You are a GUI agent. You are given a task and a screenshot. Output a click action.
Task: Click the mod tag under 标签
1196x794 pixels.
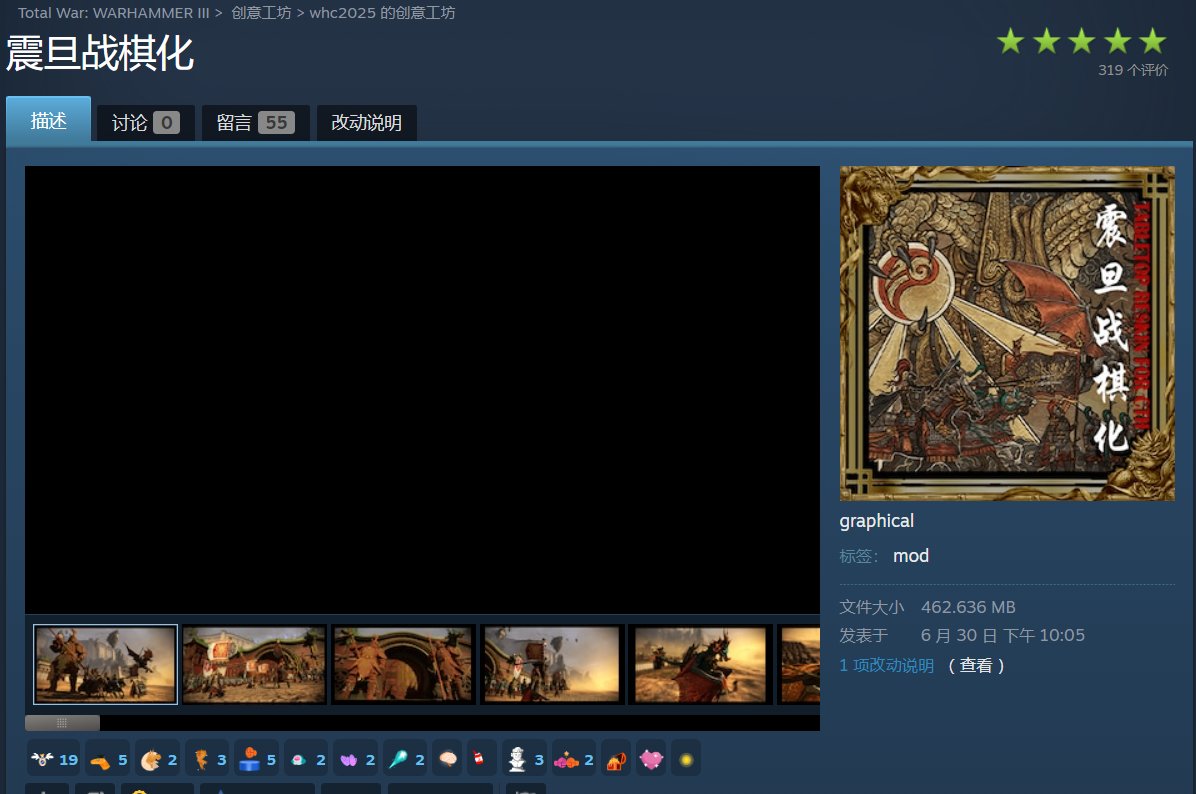(x=911, y=555)
